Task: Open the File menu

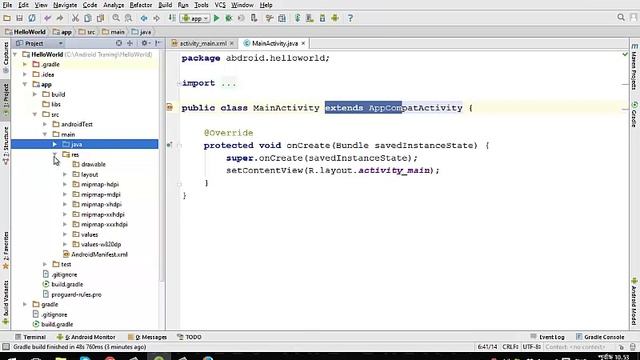Action: (7, 5)
